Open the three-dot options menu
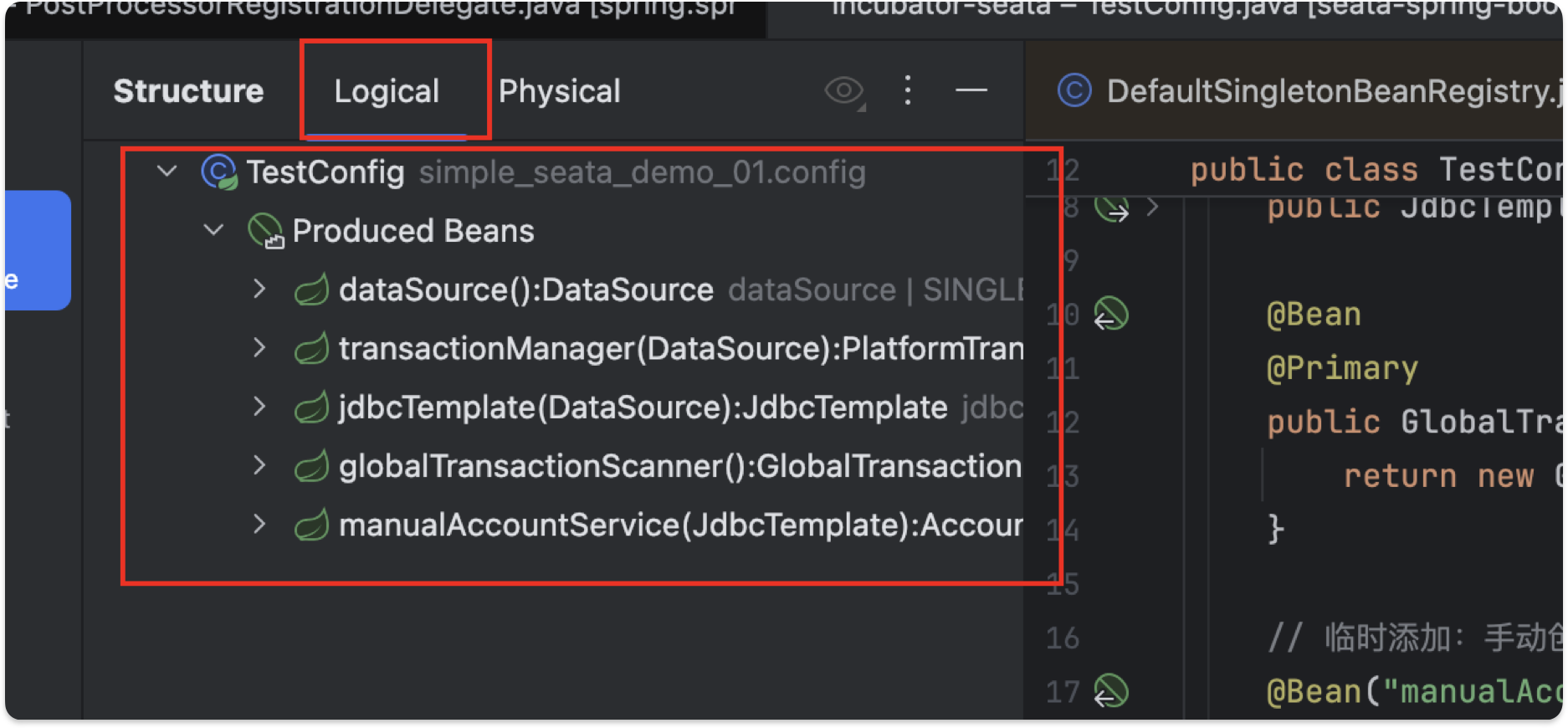 (x=908, y=90)
